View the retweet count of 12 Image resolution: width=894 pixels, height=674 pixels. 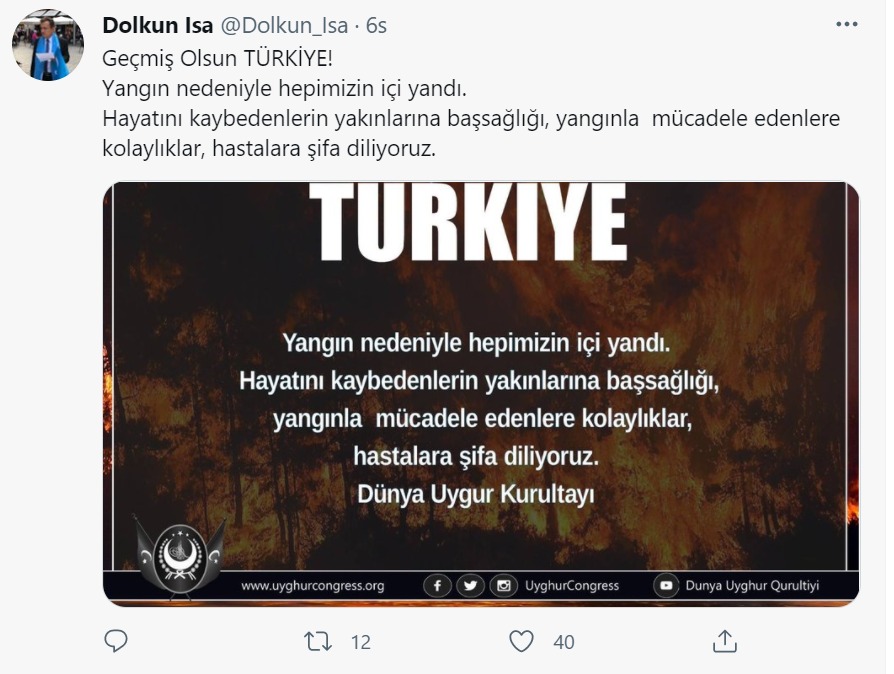point(360,643)
